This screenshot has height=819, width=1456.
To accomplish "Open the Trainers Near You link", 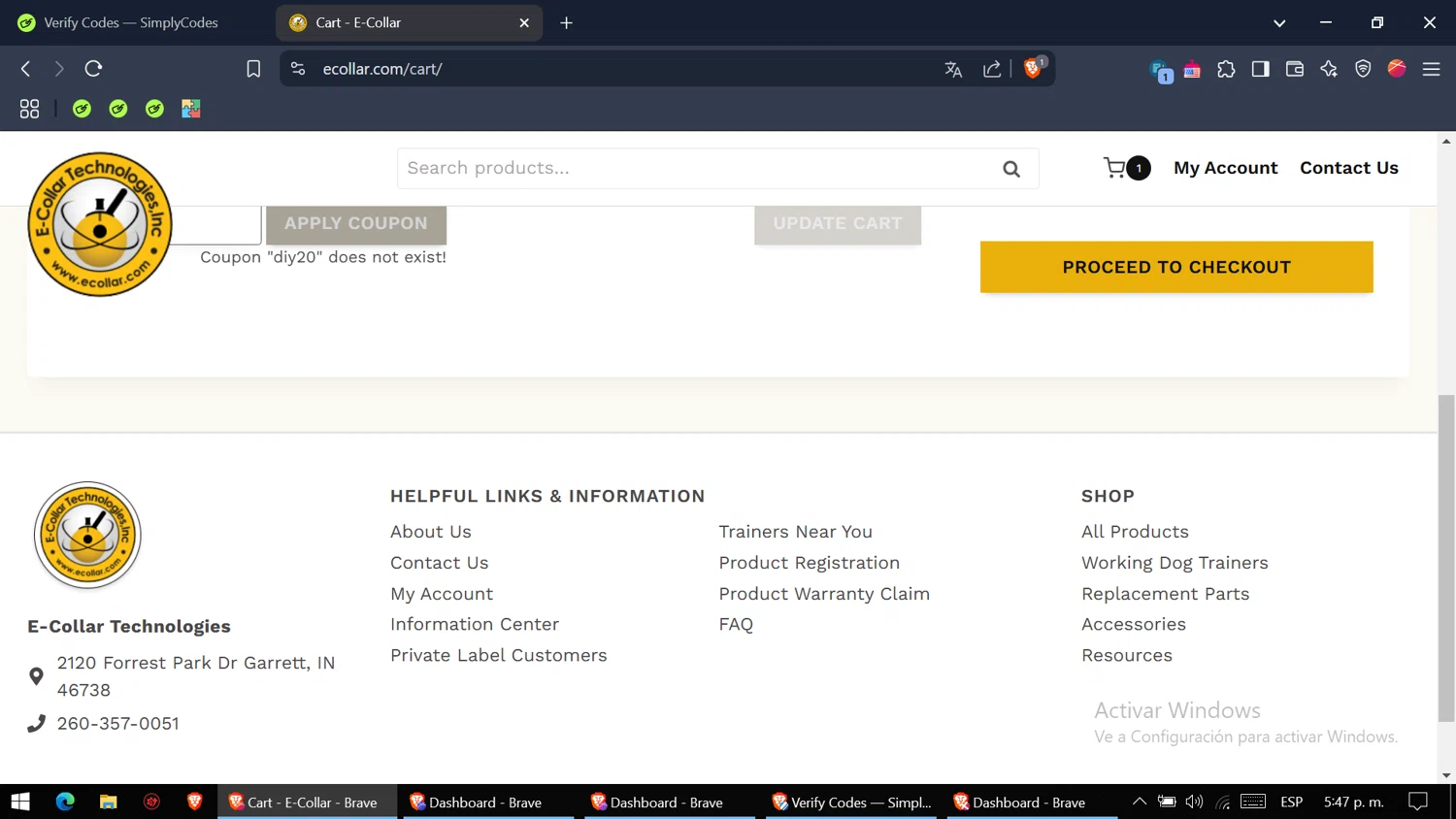I will 795,532.
